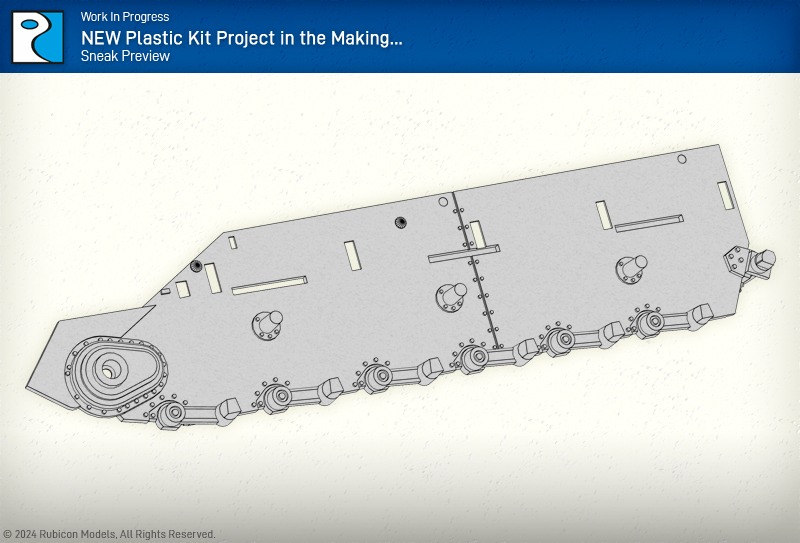The height and width of the screenshot is (543, 800).
Task: Open the "NEW Plastic Kit Project" title
Action: (x=241, y=37)
